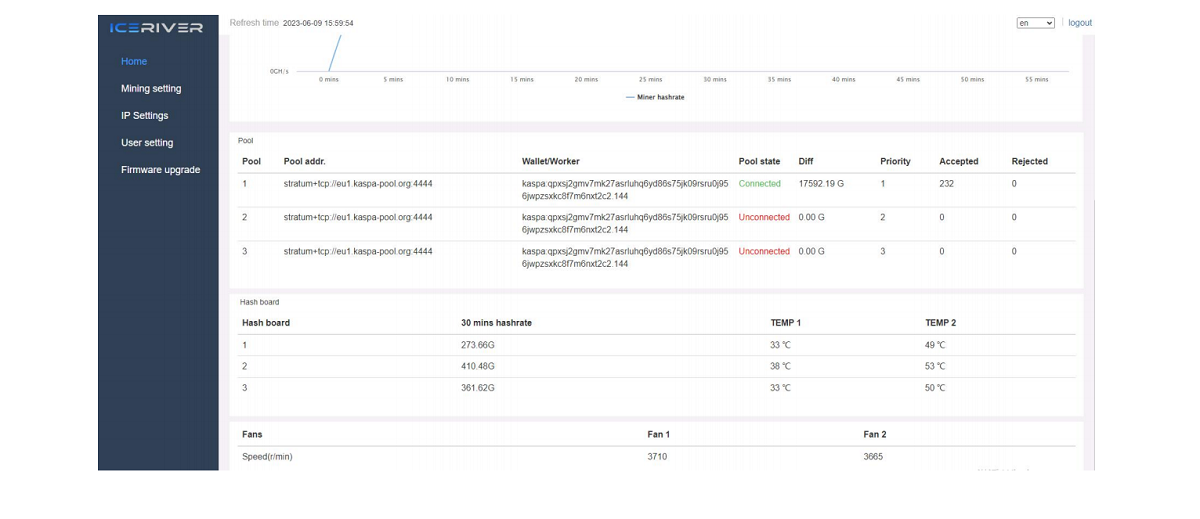
Task: Select pool 1 stratum address
Action: click(357, 184)
